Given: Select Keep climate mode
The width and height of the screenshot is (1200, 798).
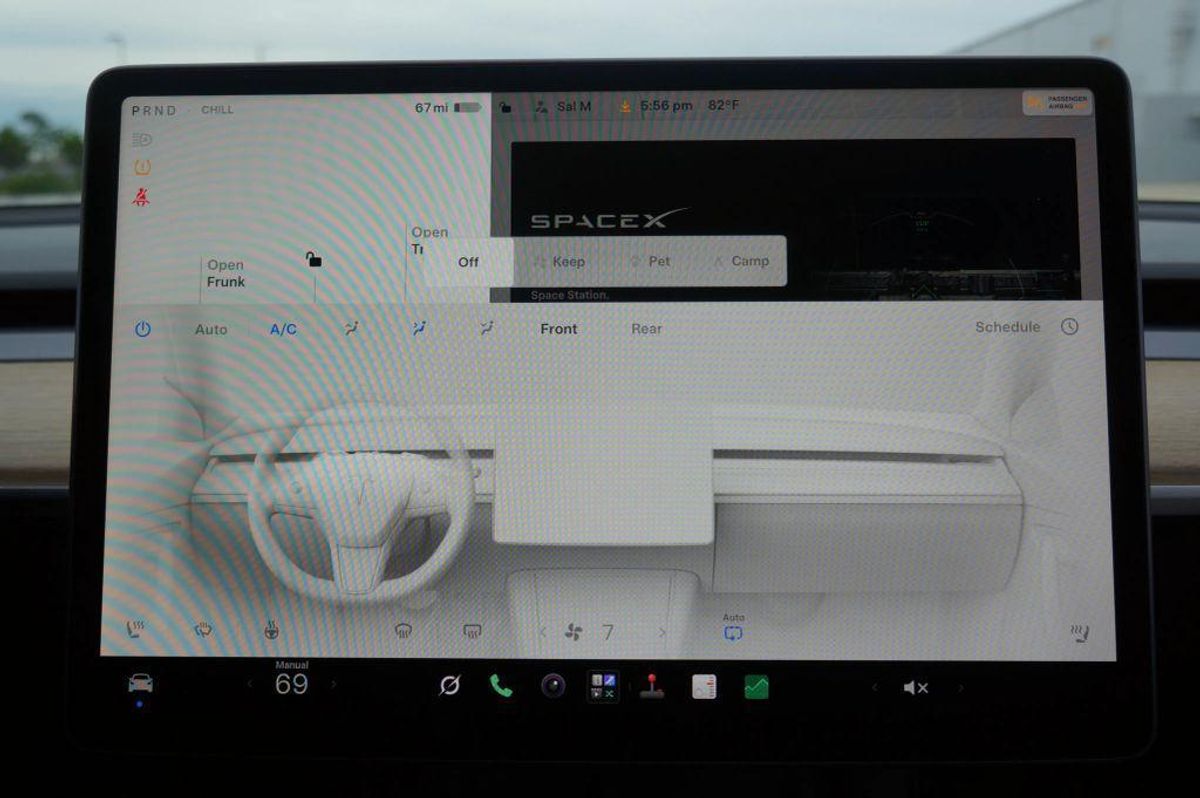Looking at the screenshot, I should tap(560, 262).
